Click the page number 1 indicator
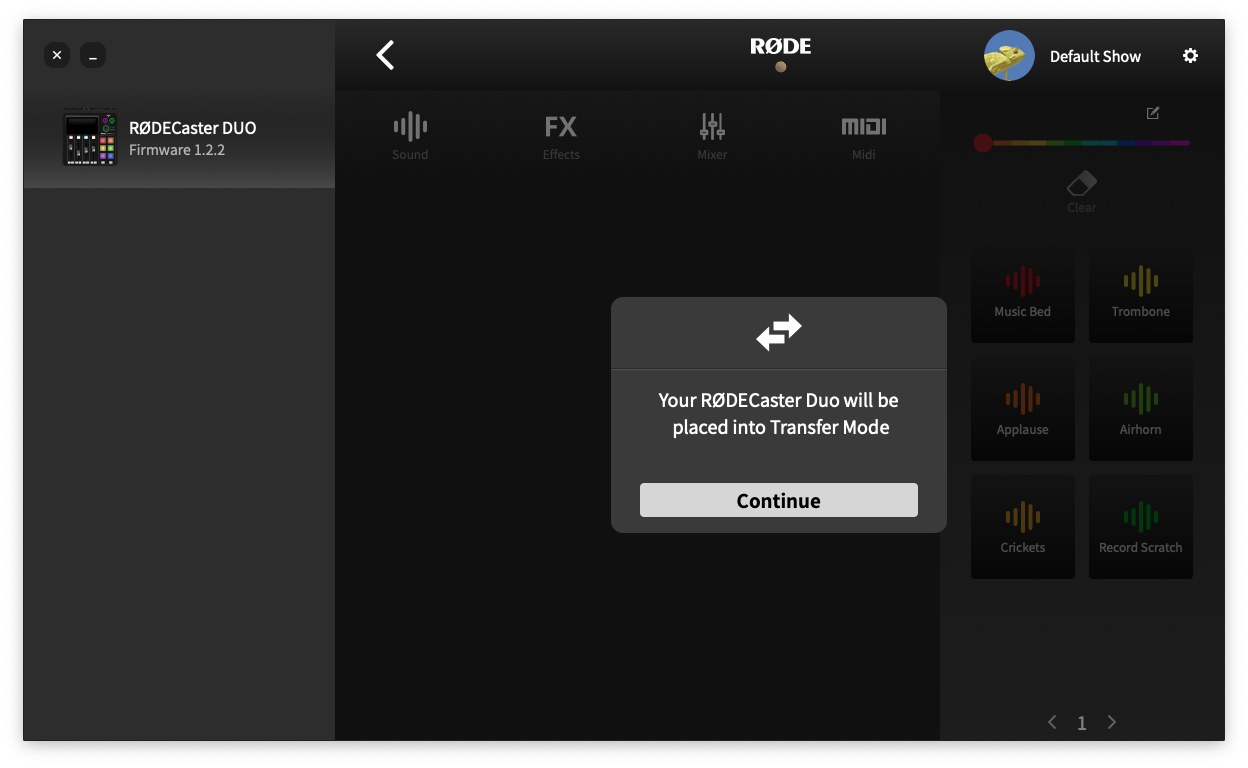The width and height of the screenshot is (1248, 768). (1082, 723)
